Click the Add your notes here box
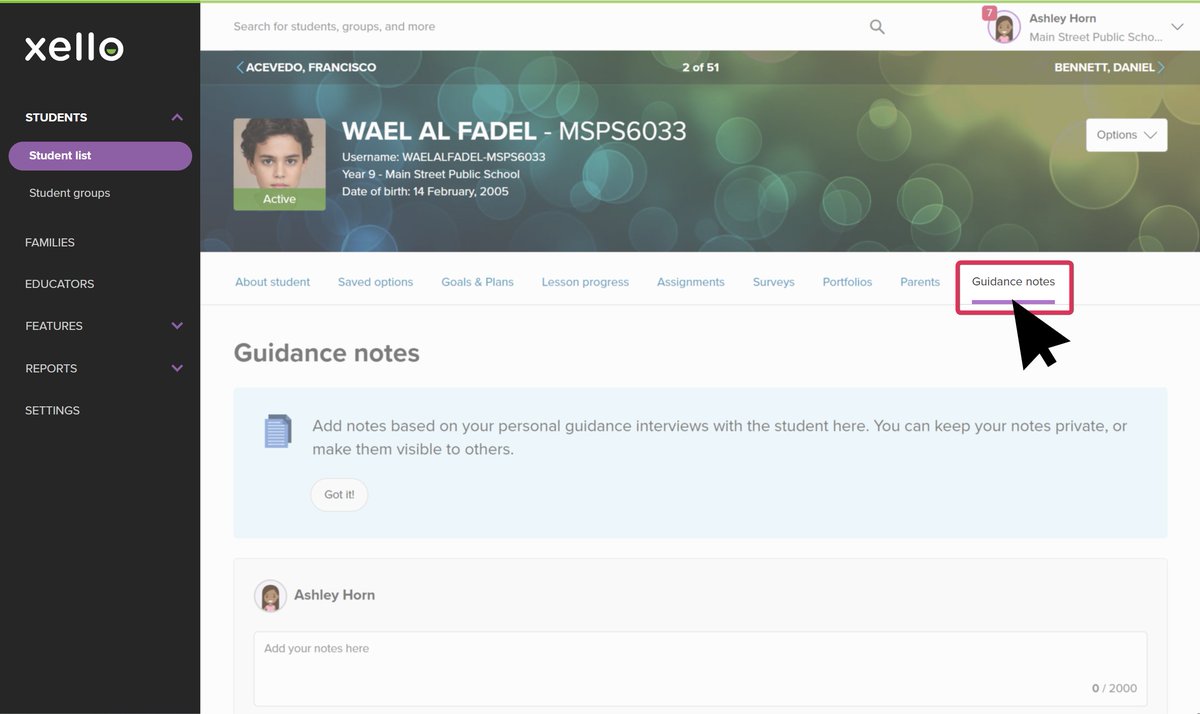Image resolution: width=1200 pixels, height=714 pixels. (x=700, y=669)
